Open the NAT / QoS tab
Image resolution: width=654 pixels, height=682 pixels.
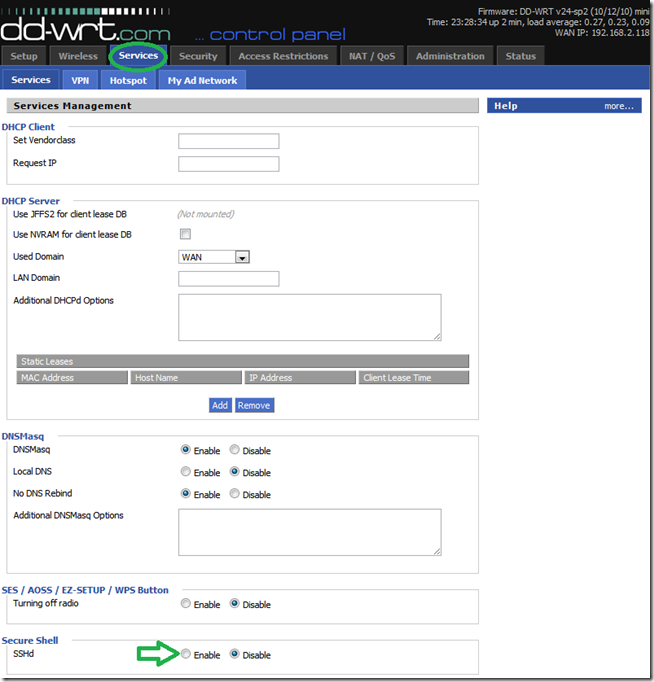coord(372,56)
